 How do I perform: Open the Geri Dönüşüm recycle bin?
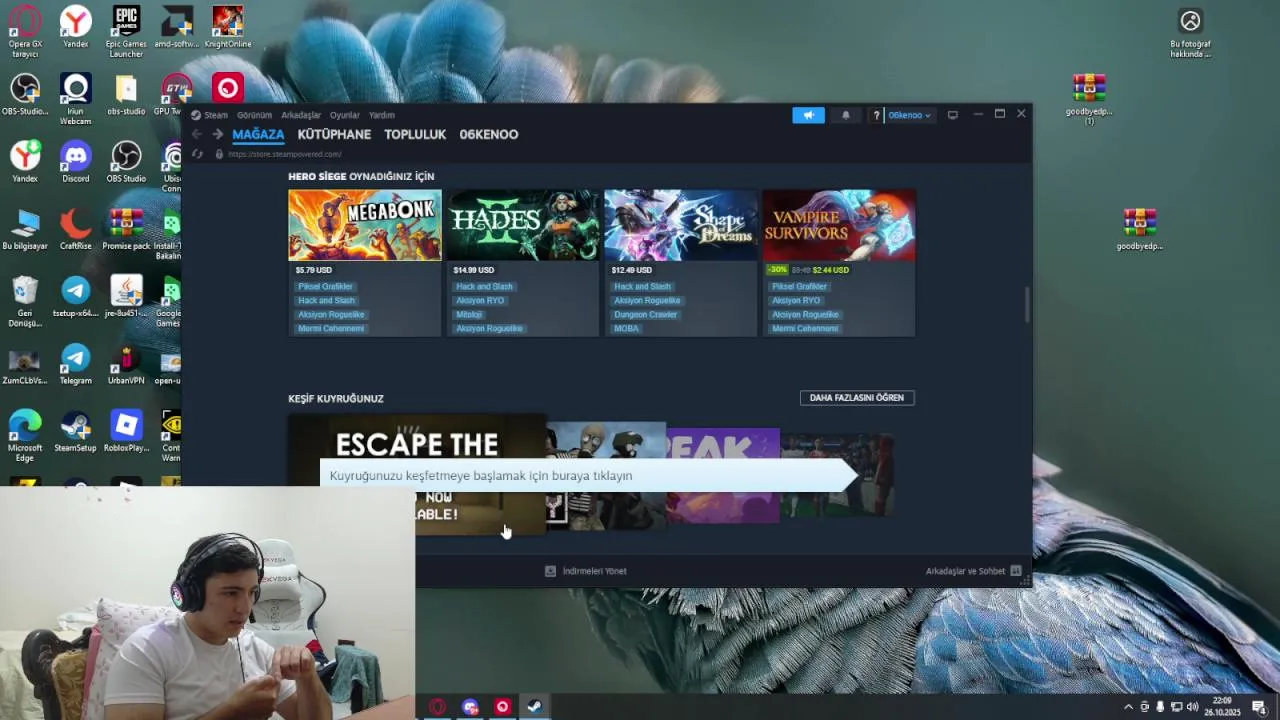pos(25,301)
